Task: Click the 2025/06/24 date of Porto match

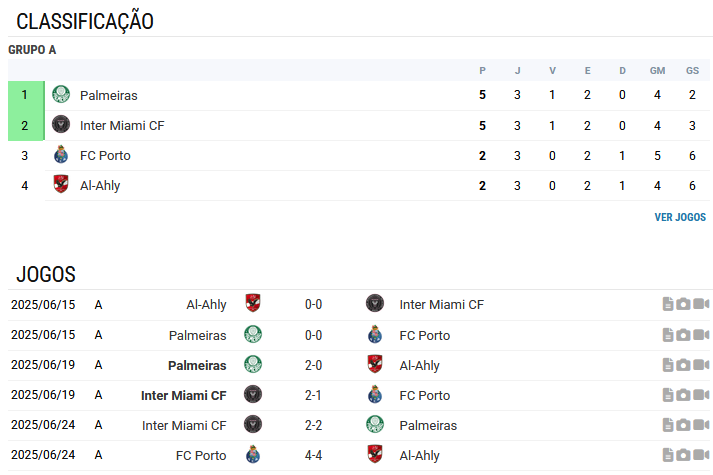Action: click(43, 455)
